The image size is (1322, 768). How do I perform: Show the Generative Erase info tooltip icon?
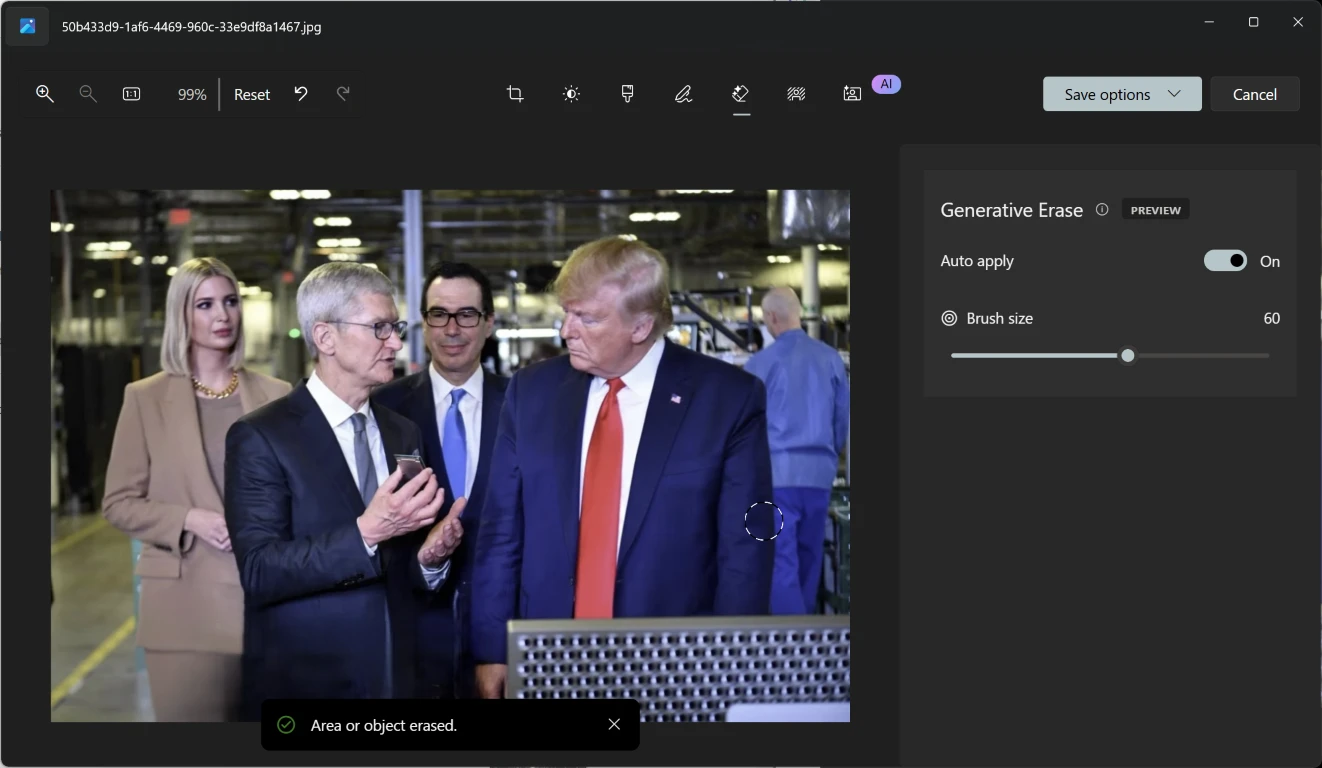pyautogui.click(x=1102, y=210)
